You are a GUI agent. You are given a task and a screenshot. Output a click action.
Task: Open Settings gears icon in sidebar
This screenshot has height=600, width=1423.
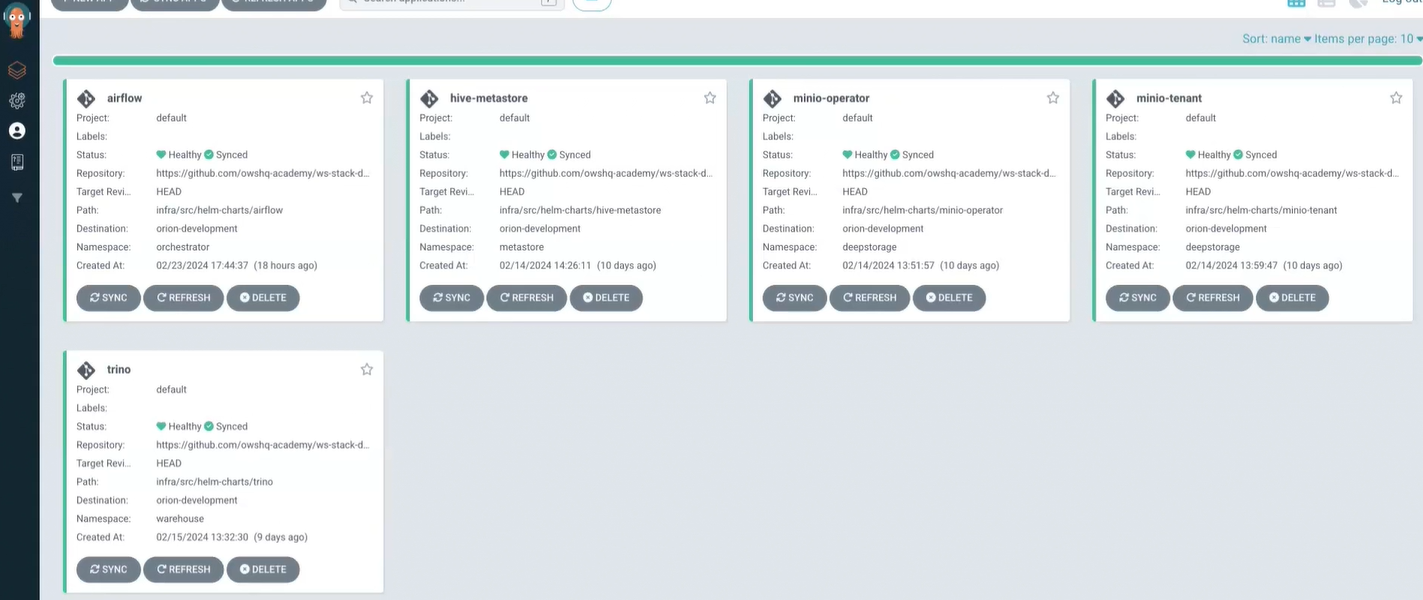tap(17, 101)
